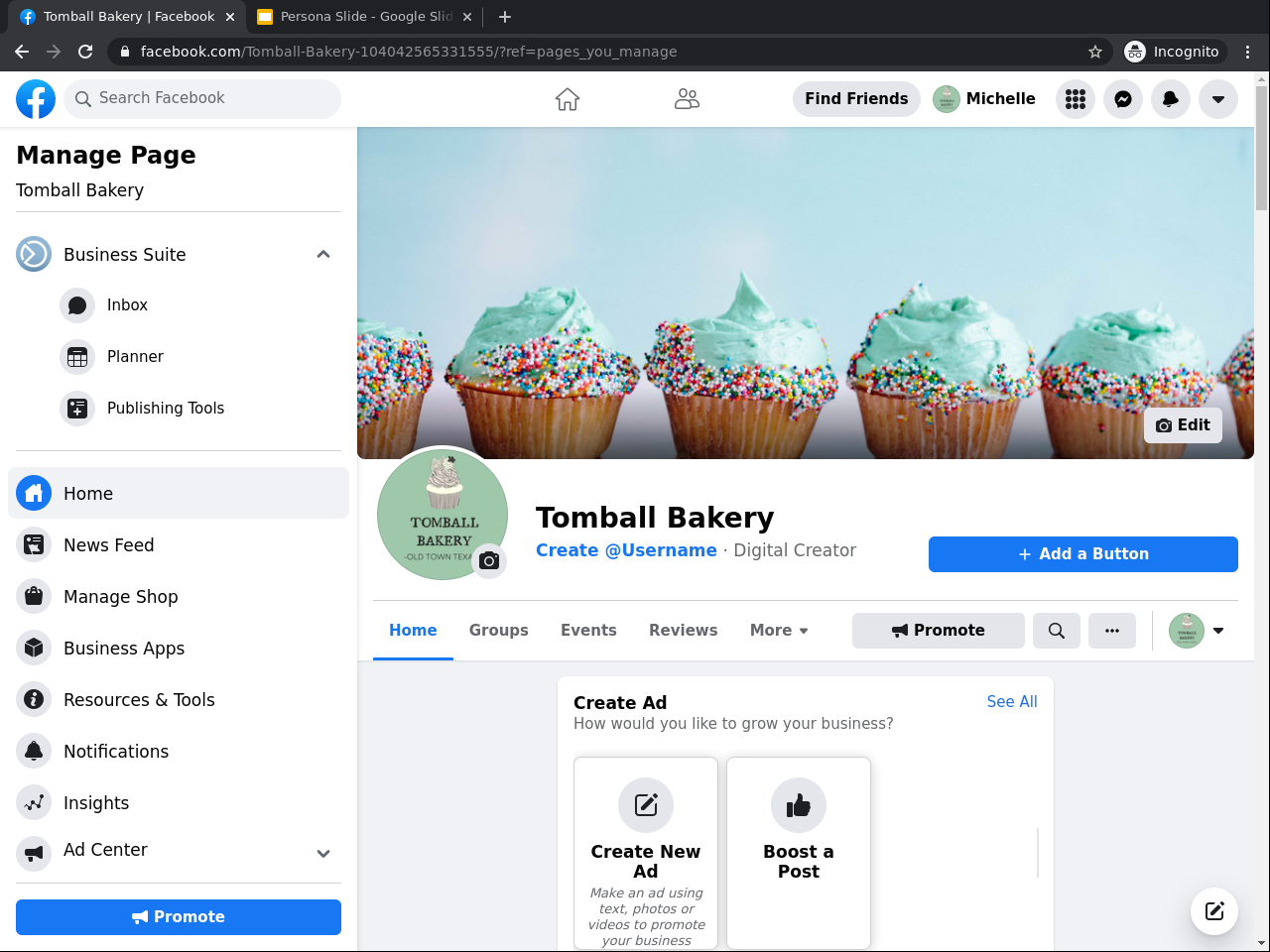Switch to Persona Slide browser tab

pyautogui.click(x=363, y=17)
